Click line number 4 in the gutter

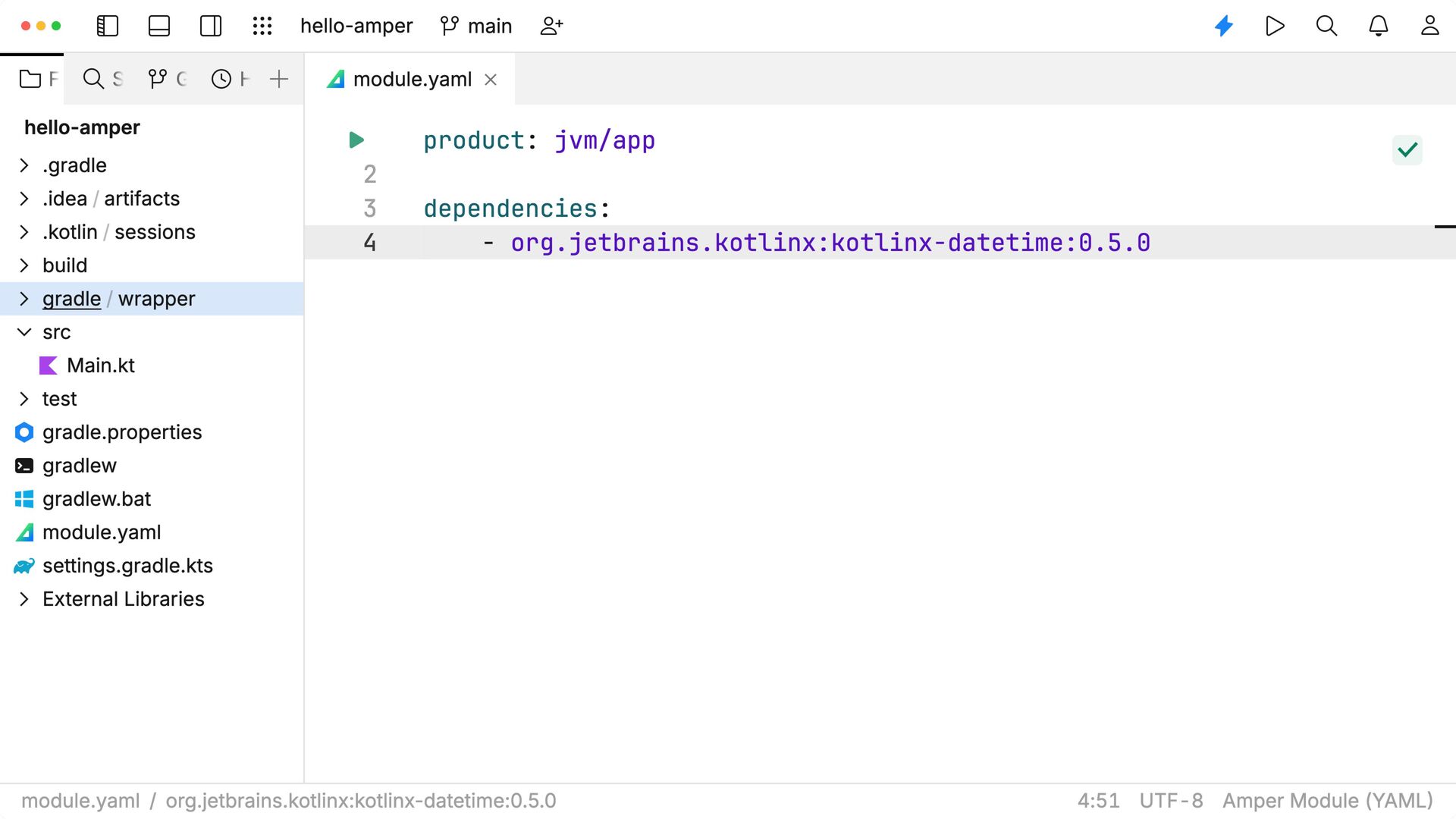(x=370, y=243)
